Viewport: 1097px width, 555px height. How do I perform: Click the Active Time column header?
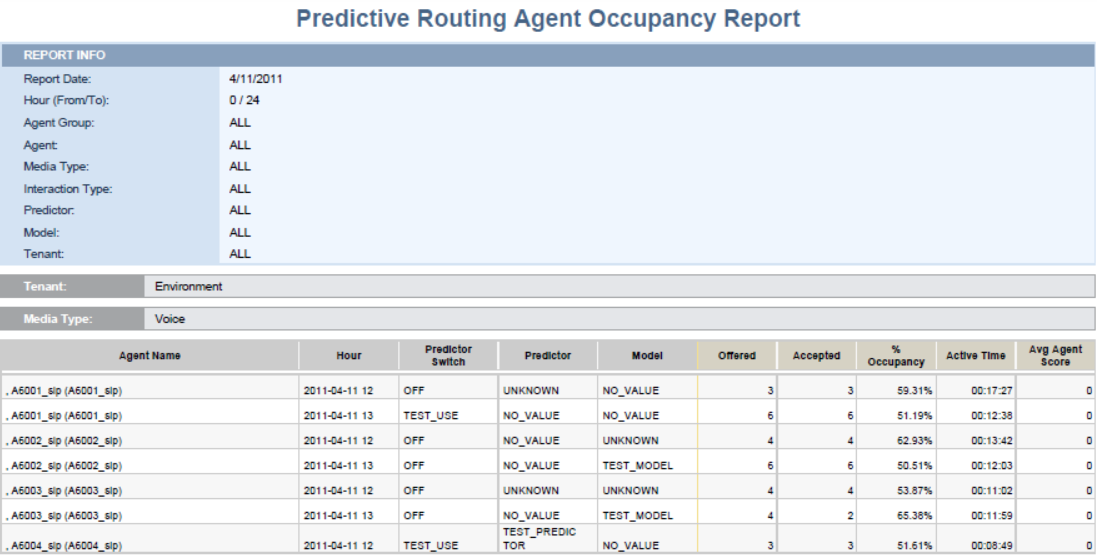click(x=968, y=355)
